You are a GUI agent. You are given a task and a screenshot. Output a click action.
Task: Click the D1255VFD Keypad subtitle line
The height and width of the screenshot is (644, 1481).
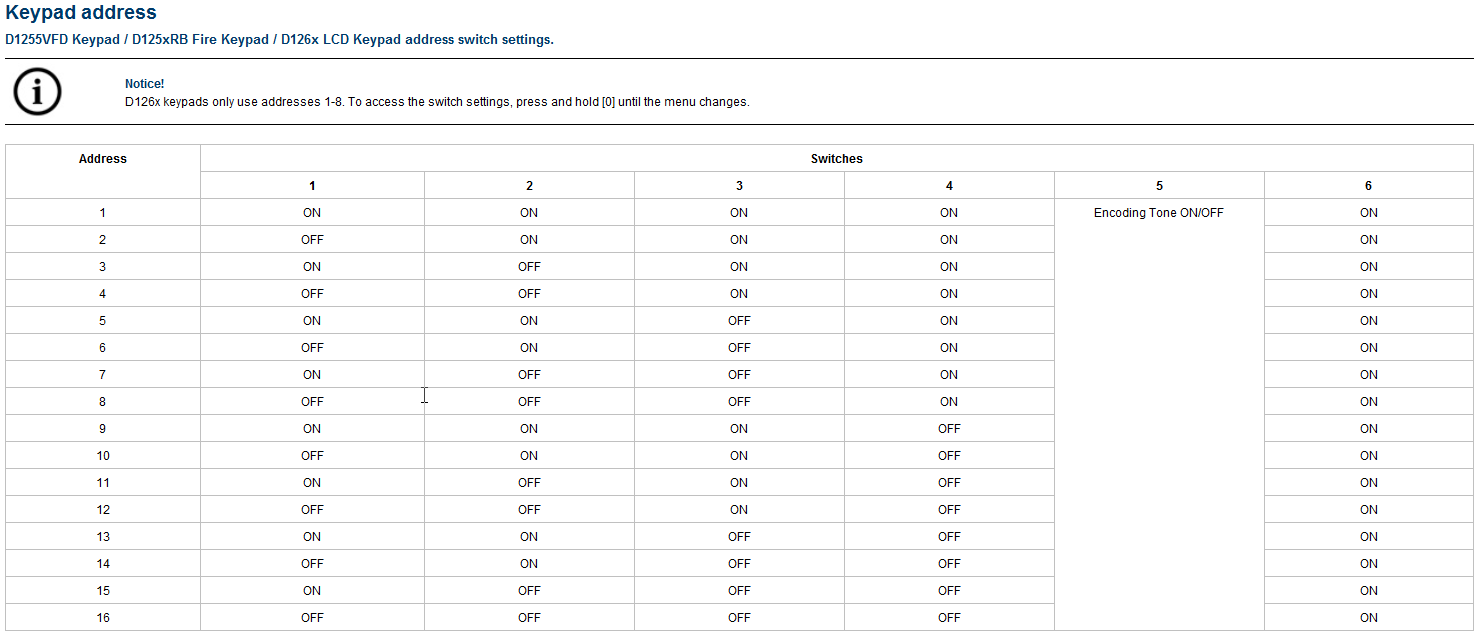279,40
